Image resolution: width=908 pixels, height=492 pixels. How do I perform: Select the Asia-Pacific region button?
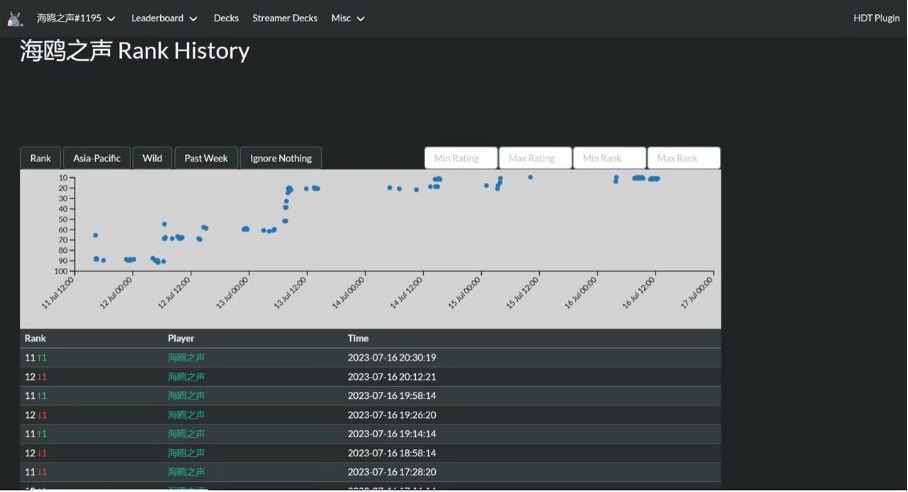tap(97, 158)
